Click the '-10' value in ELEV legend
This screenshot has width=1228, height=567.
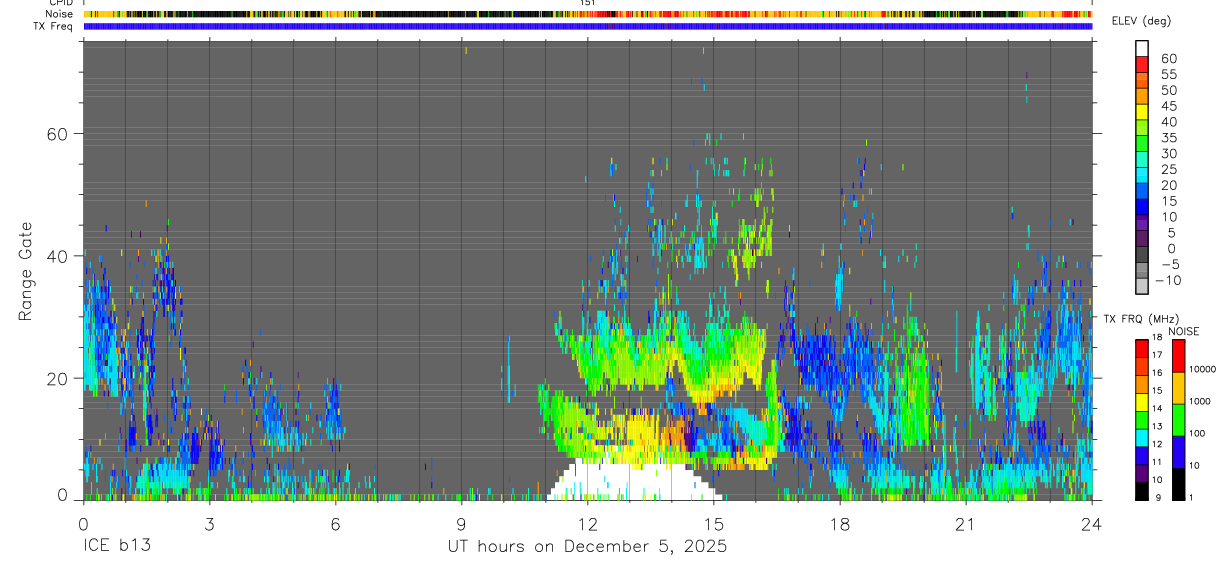click(x=1166, y=280)
